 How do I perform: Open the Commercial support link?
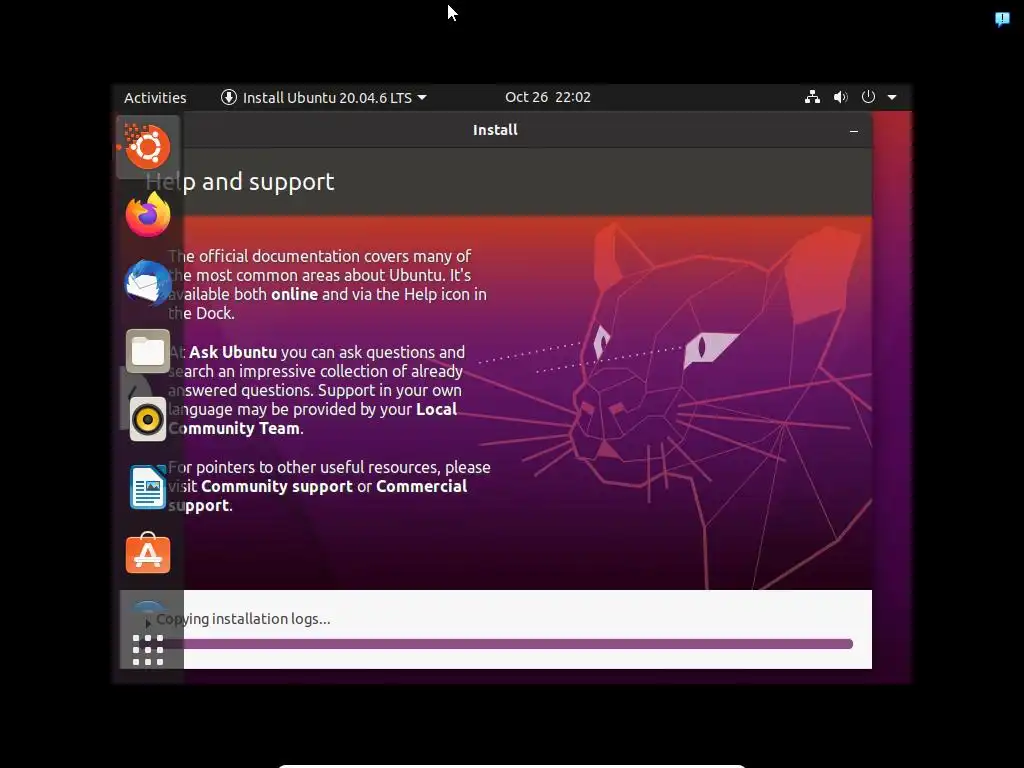(x=317, y=496)
